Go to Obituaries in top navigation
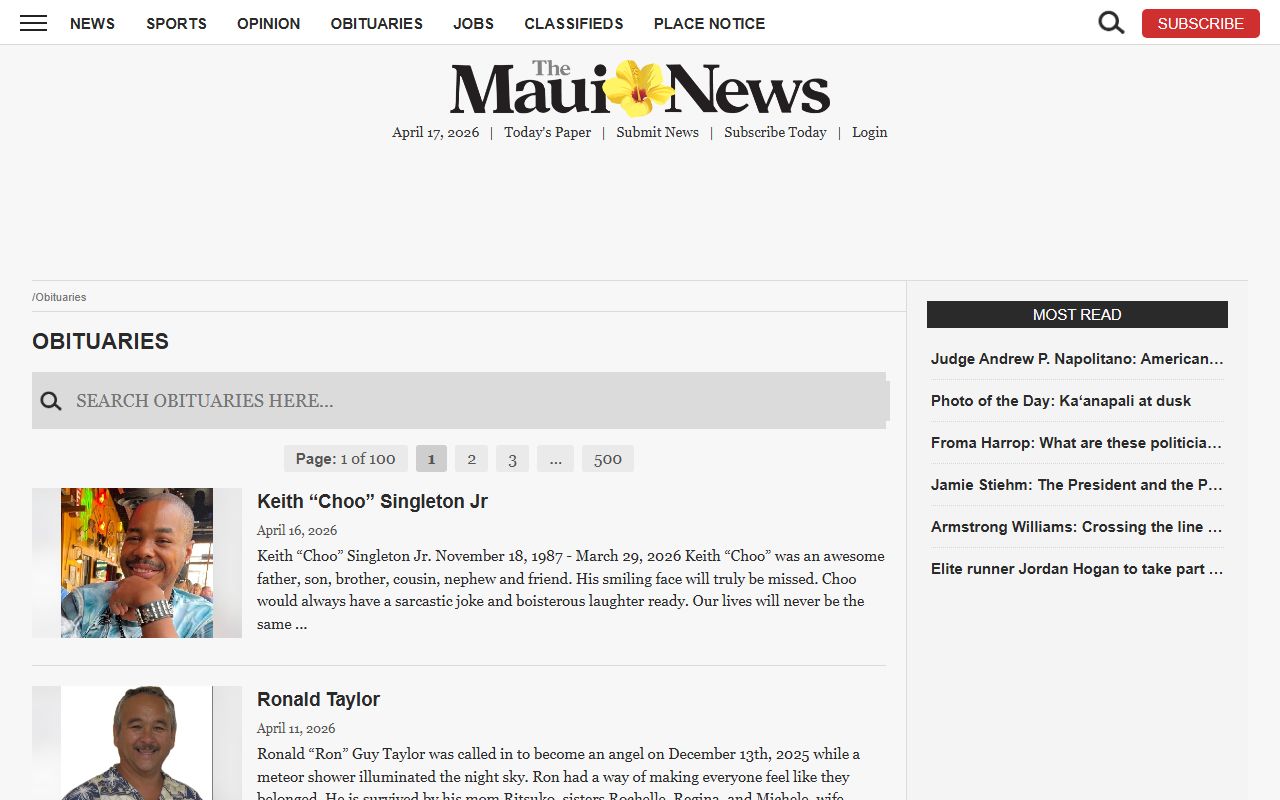1280x800 pixels. [x=377, y=23]
